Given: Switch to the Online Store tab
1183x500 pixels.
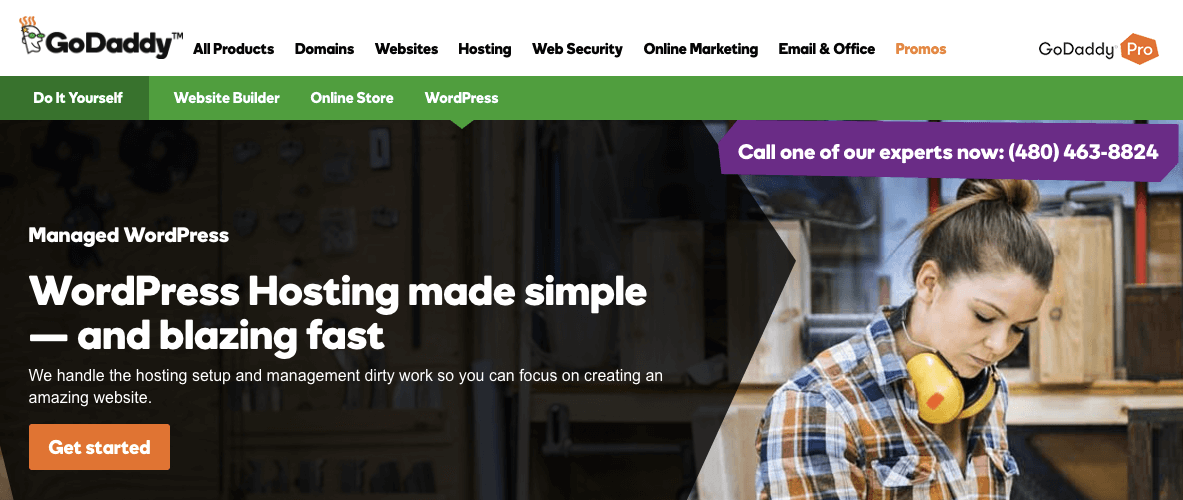Looking at the screenshot, I should tap(352, 98).
